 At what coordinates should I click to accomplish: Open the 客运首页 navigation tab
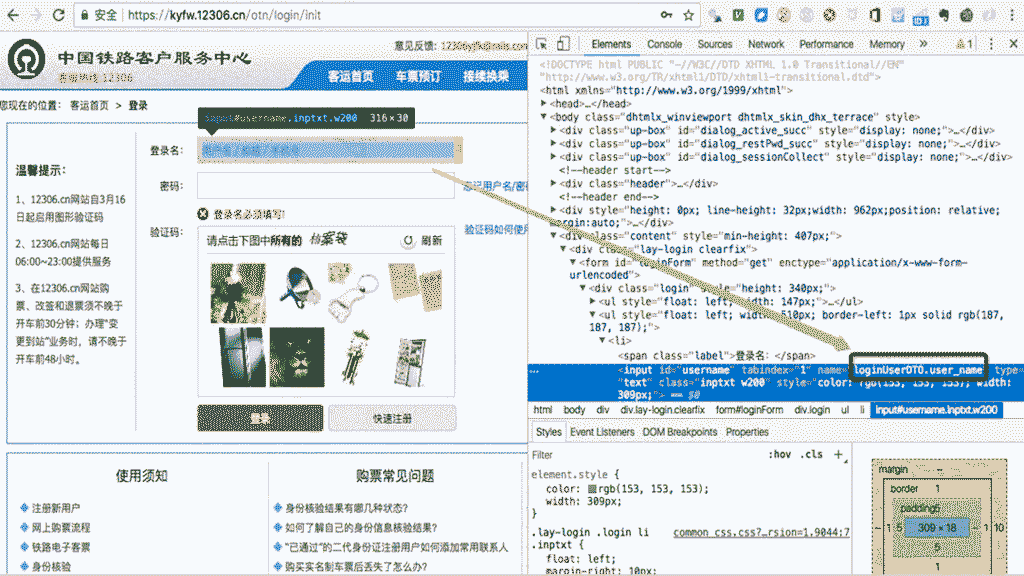pyautogui.click(x=351, y=76)
